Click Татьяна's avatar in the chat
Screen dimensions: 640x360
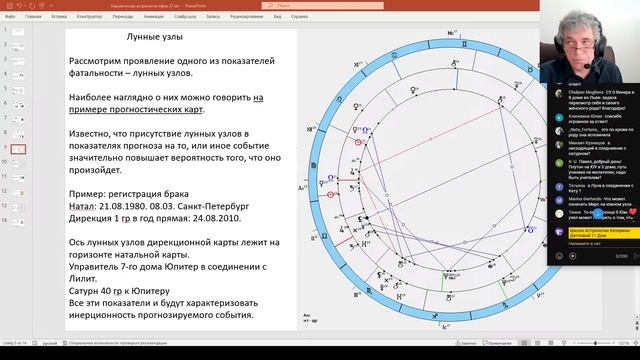click(x=559, y=187)
